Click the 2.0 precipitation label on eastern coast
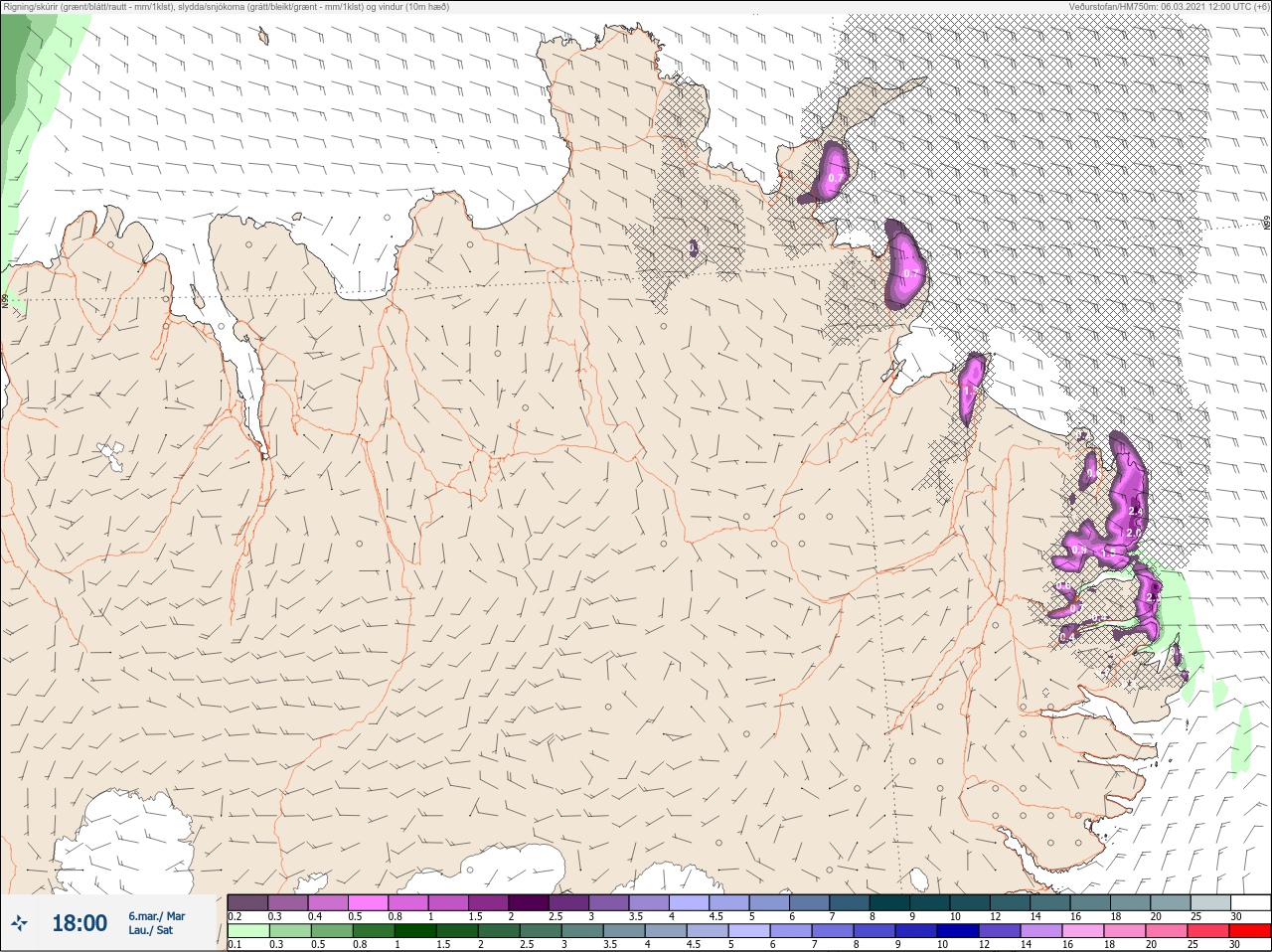 pyautogui.click(x=1134, y=533)
